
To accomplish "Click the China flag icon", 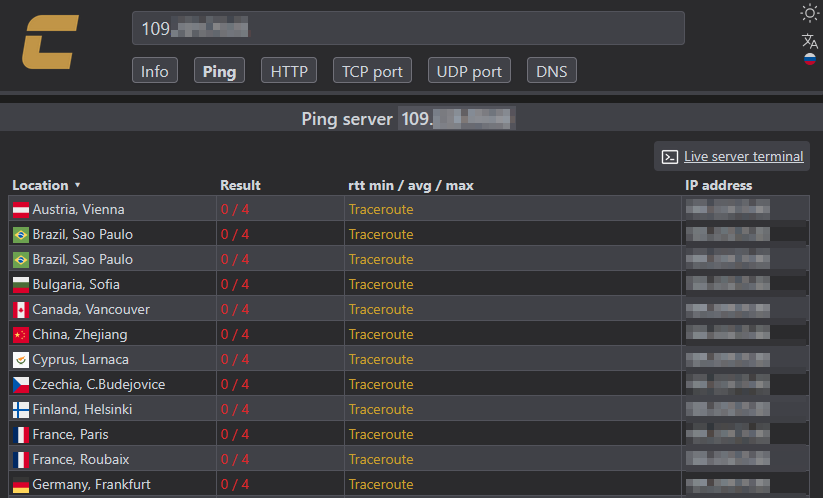I will click(x=20, y=335).
